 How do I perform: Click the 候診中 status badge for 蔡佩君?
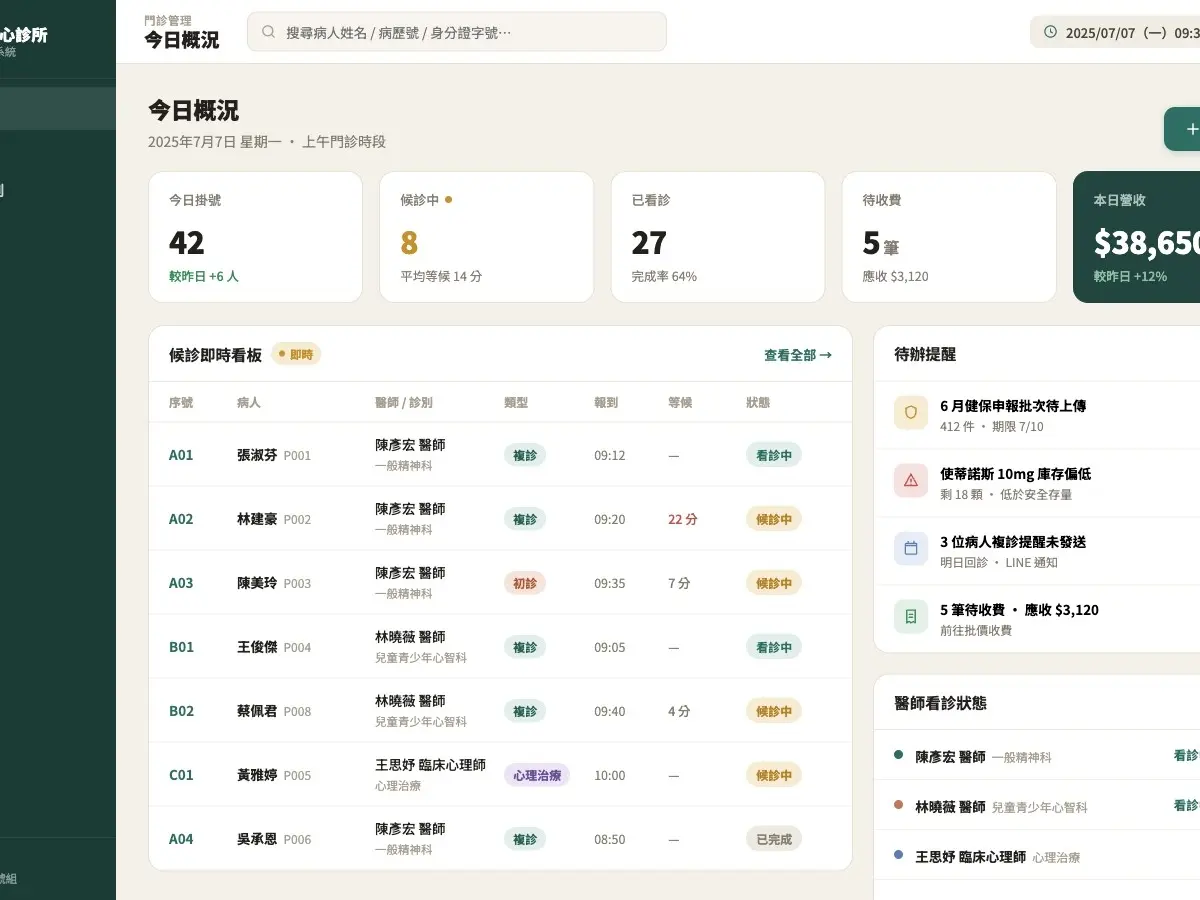[774, 711]
